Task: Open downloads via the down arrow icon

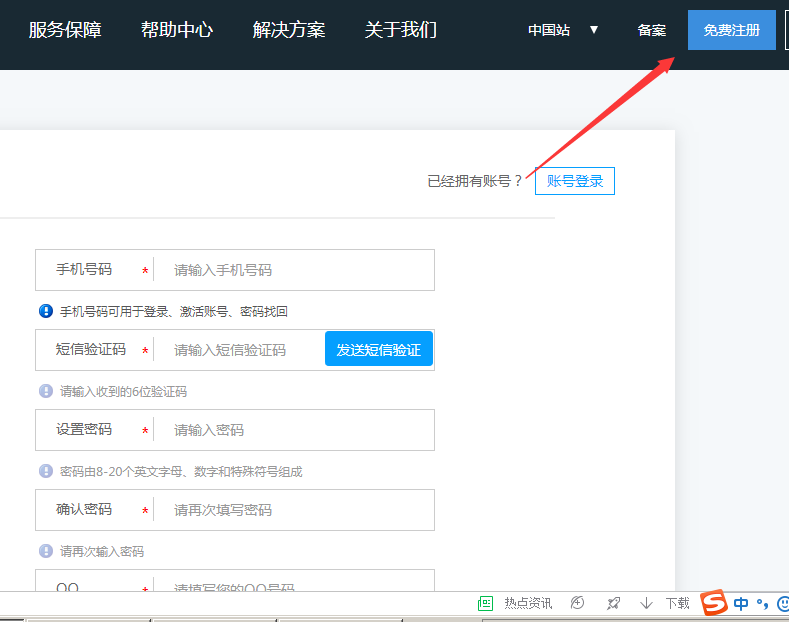Action: (x=646, y=603)
